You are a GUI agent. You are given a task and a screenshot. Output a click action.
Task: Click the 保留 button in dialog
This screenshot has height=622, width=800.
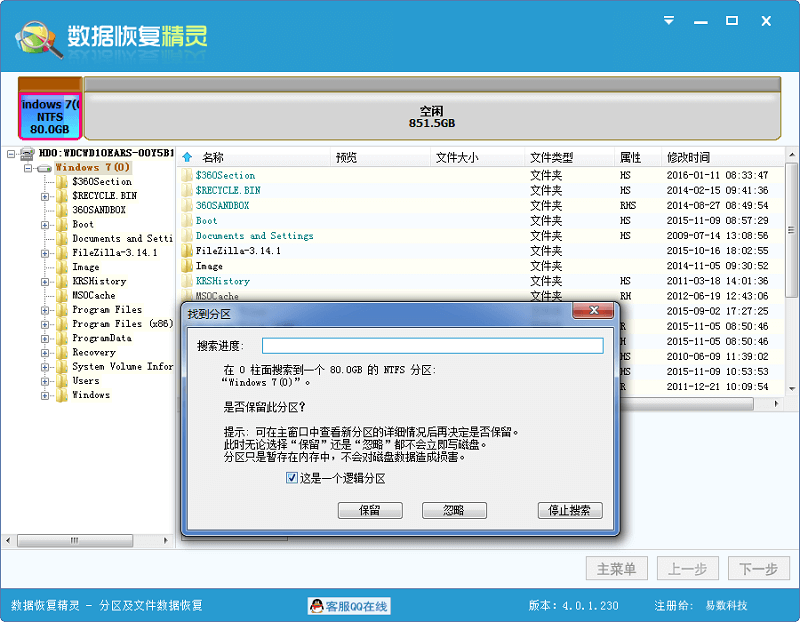tap(370, 510)
